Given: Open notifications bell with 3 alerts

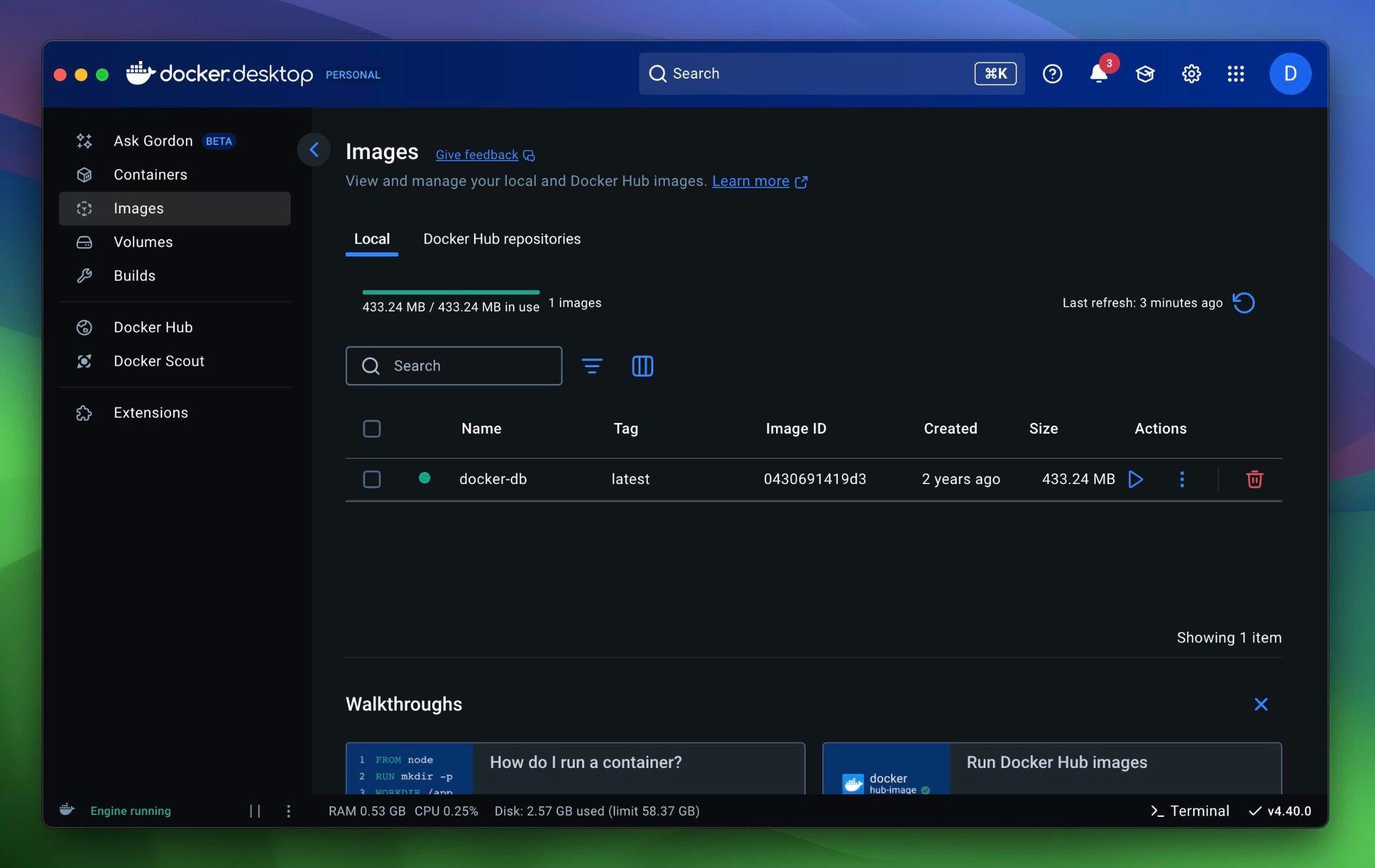Looking at the screenshot, I should click(x=1098, y=74).
